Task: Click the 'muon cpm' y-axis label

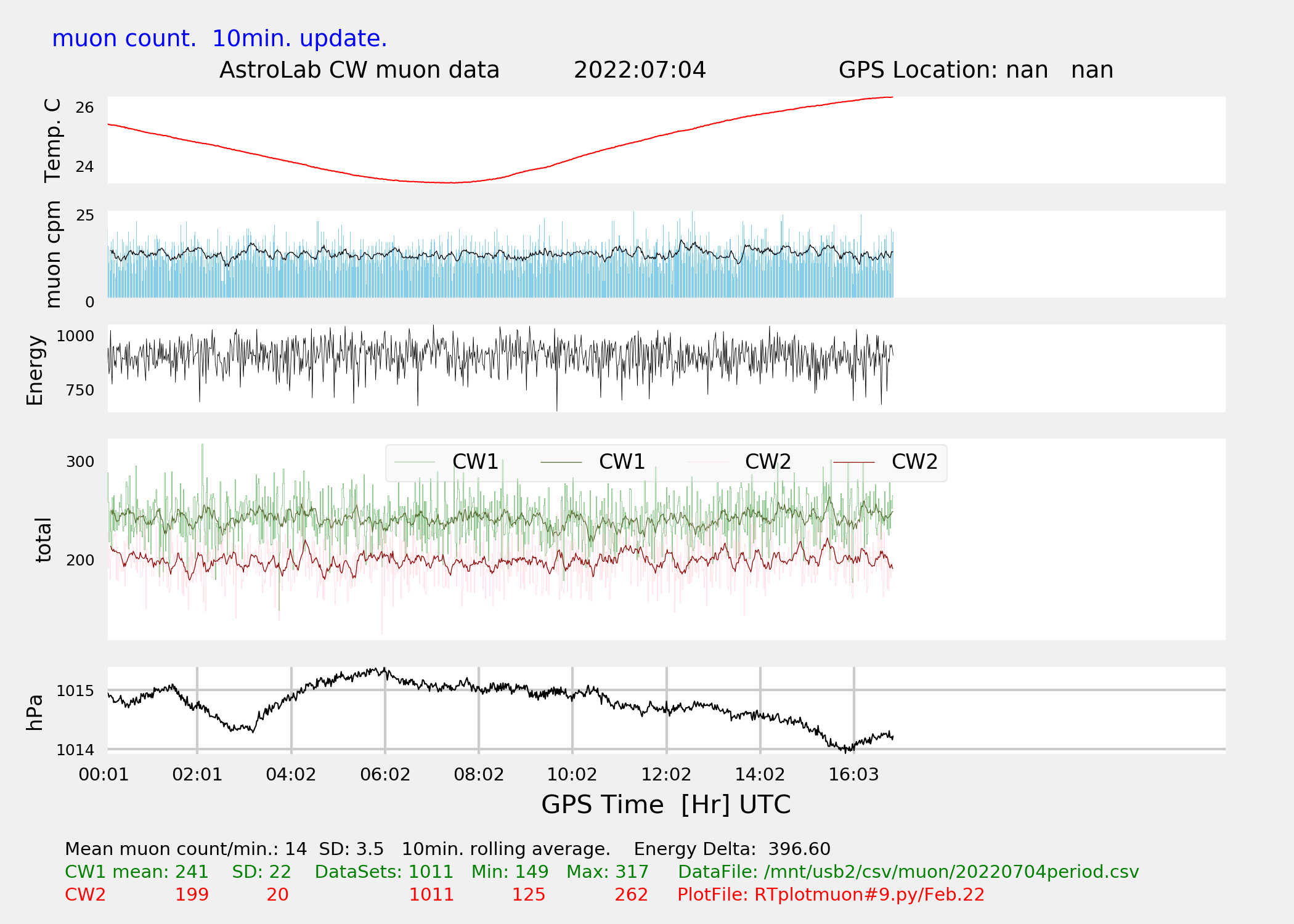Action: (x=53, y=254)
